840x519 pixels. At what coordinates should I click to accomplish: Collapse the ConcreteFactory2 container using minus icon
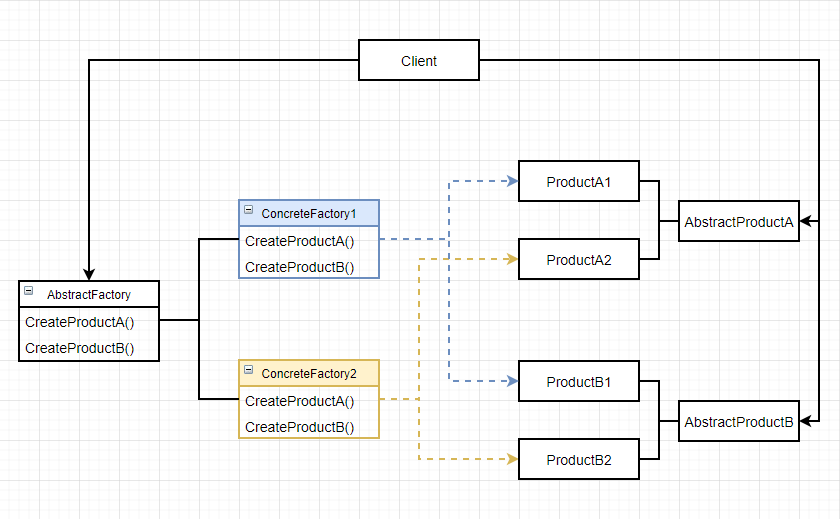click(x=248, y=372)
